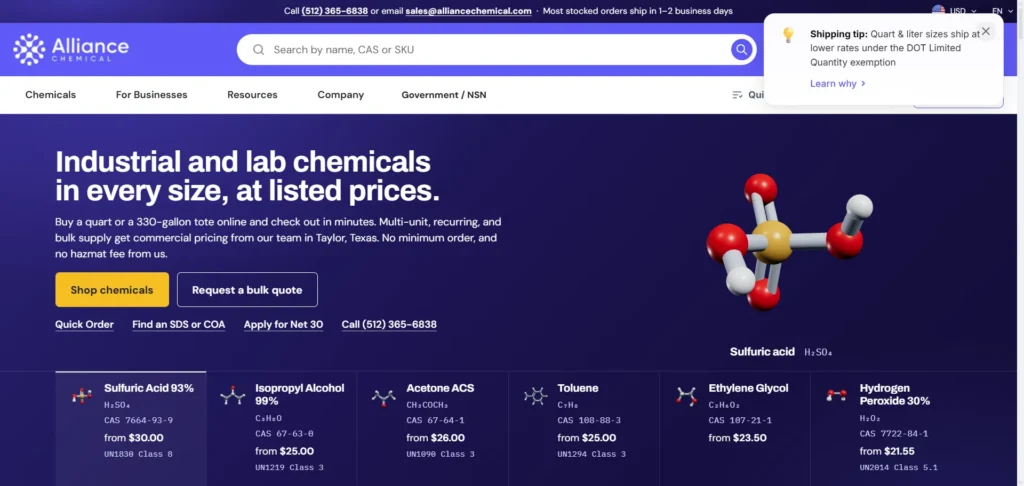The height and width of the screenshot is (486, 1024).
Task: Click Request a bulk quote button
Action: [x=247, y=289]
